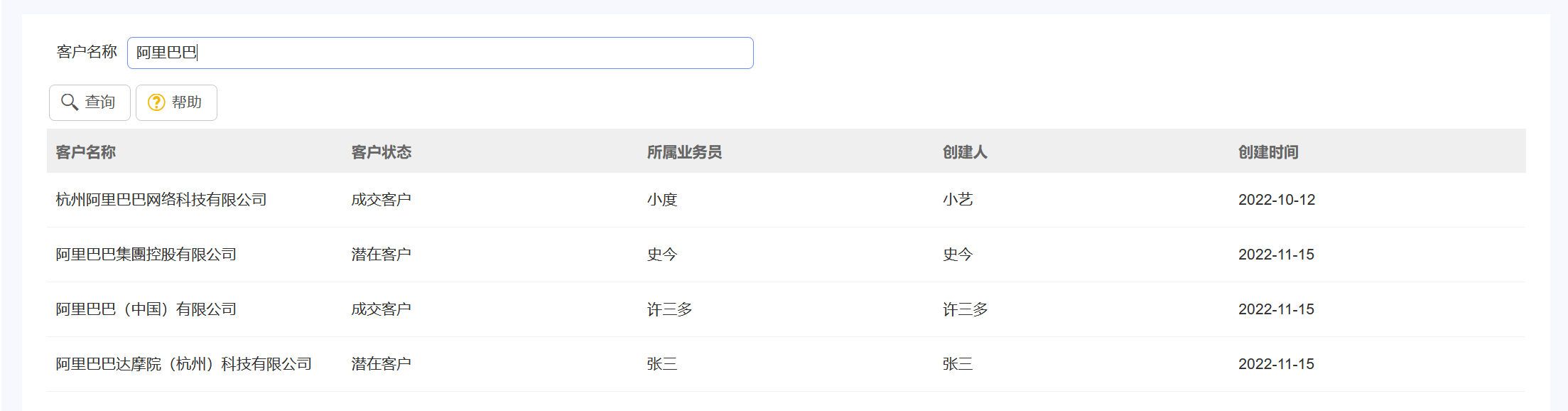Image resolution: width=1568 pixels, height=411 pixels.
Task: Click salesperson 小度 in the first row
Action: 661,200
